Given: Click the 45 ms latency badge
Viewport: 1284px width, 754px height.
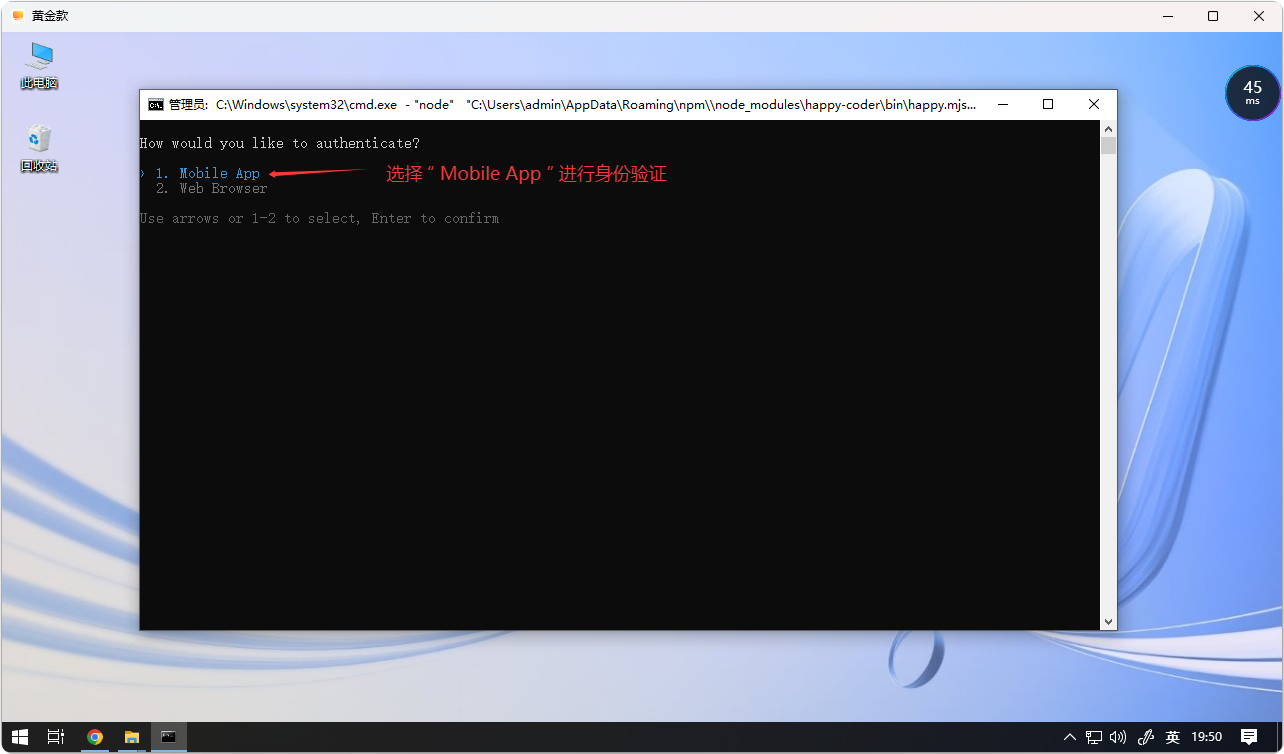Looking at the screenshot, I should [x=1252, y=93].
